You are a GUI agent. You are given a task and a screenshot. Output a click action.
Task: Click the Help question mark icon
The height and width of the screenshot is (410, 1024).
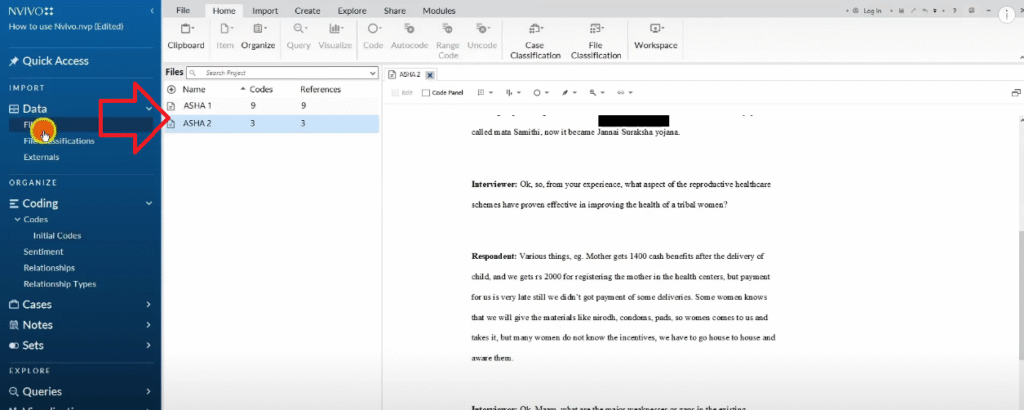click(955, 10)
